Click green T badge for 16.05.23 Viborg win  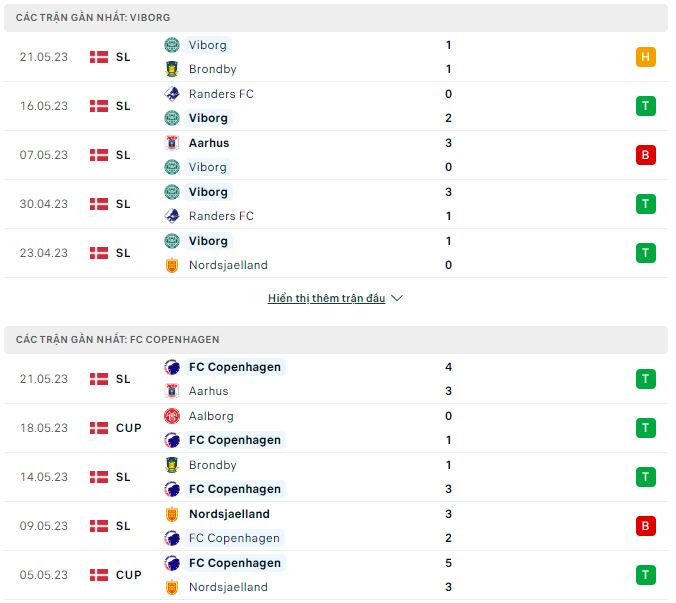point(645,106)
